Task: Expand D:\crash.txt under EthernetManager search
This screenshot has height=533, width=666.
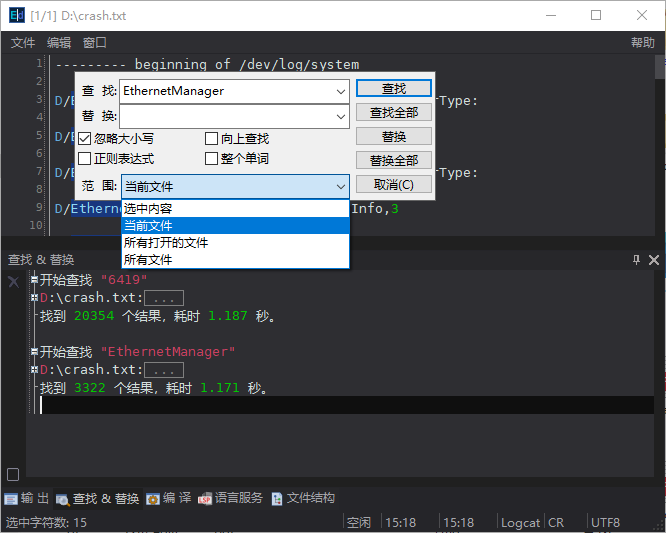Action: point(34,369)
